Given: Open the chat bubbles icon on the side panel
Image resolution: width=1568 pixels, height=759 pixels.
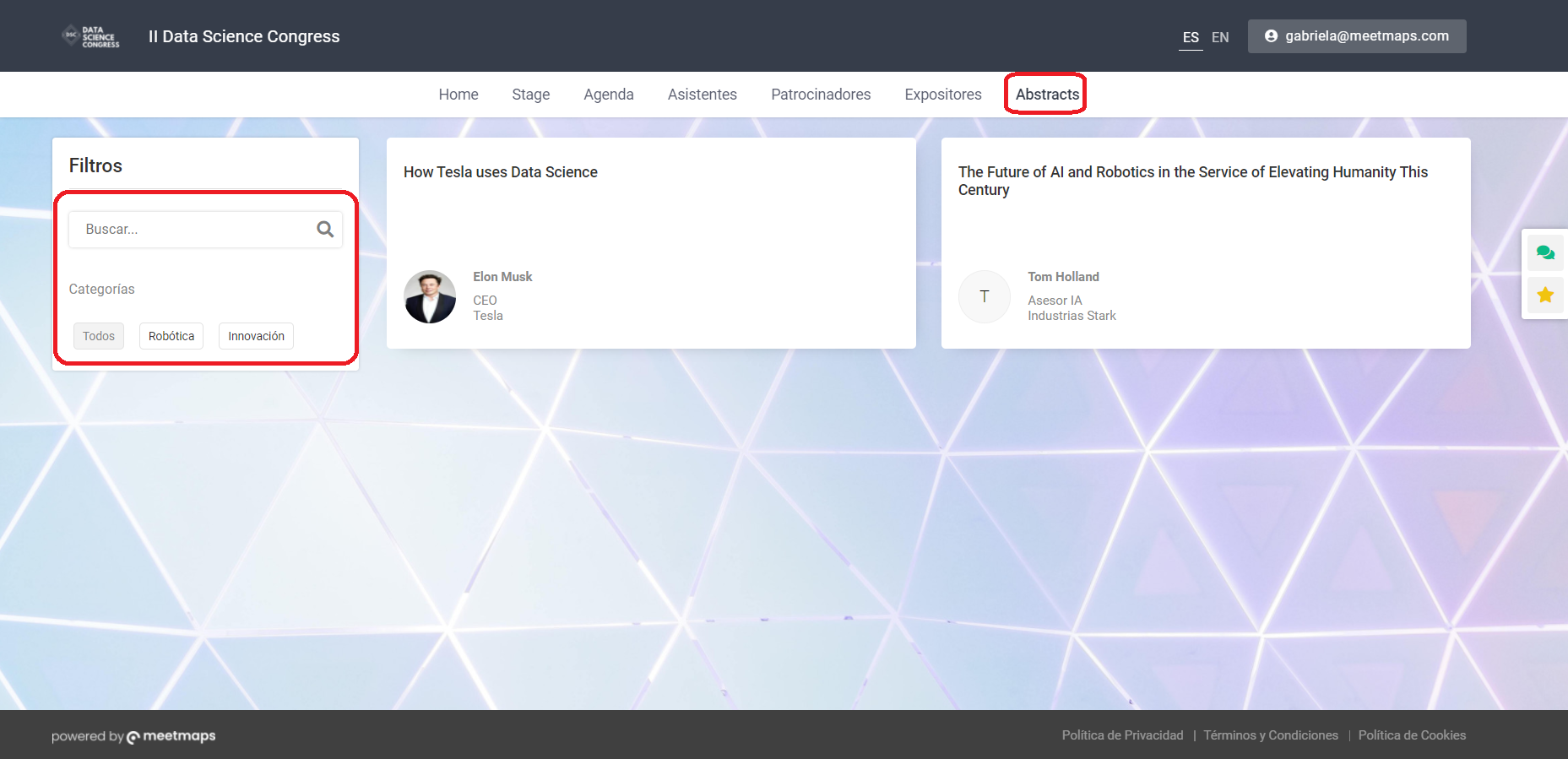Looking at the screenshot, I should click(1545, 252).
